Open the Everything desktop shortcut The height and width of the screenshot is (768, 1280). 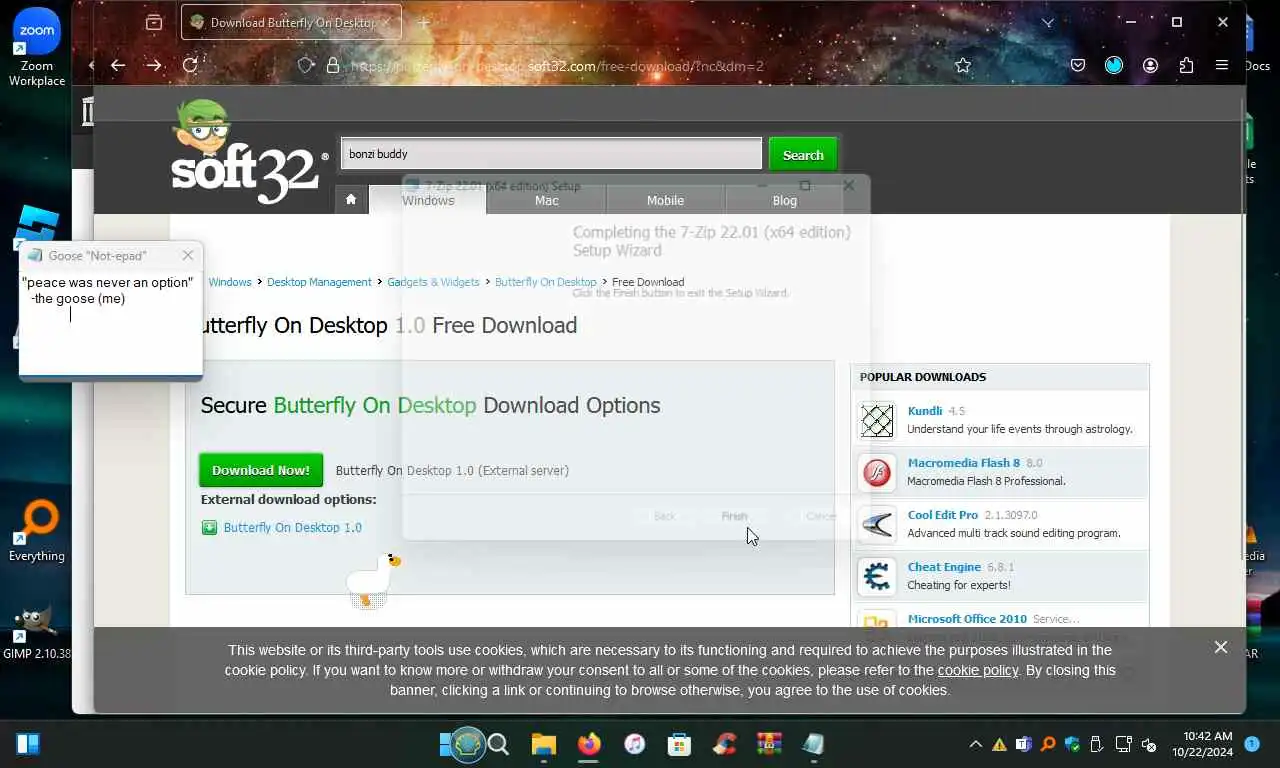tap(37, 530)
